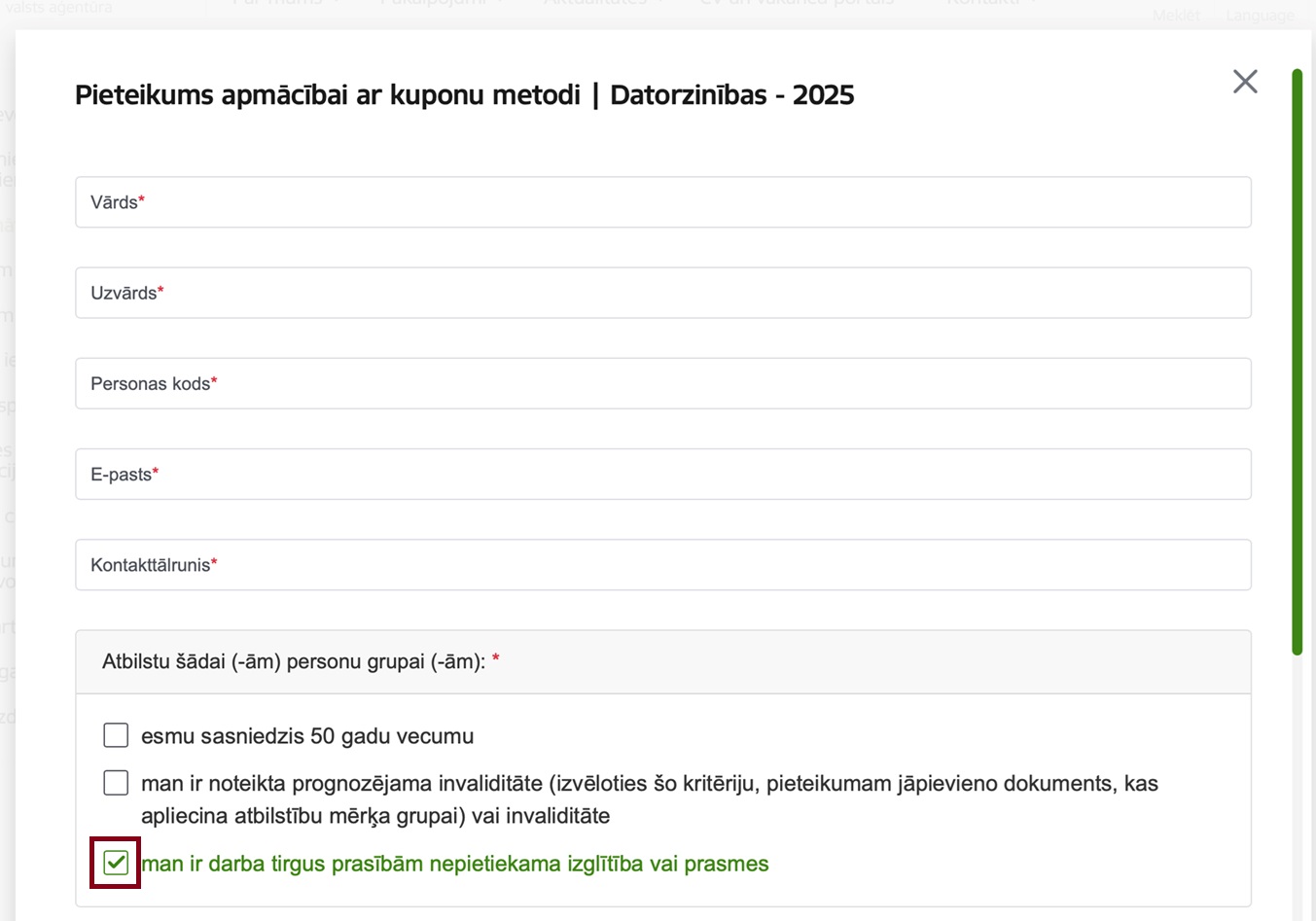This screenshot has width=1316, height=921.
Task: Activate the Kontakttālrunis input box
Action: pos(663,565)
